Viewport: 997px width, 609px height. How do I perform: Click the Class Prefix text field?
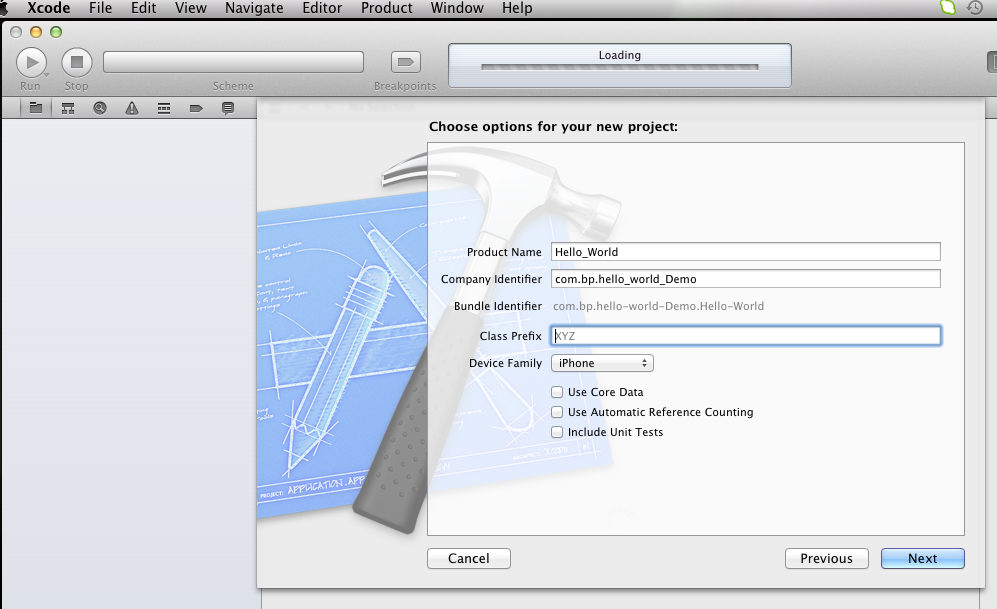[746, 336]
